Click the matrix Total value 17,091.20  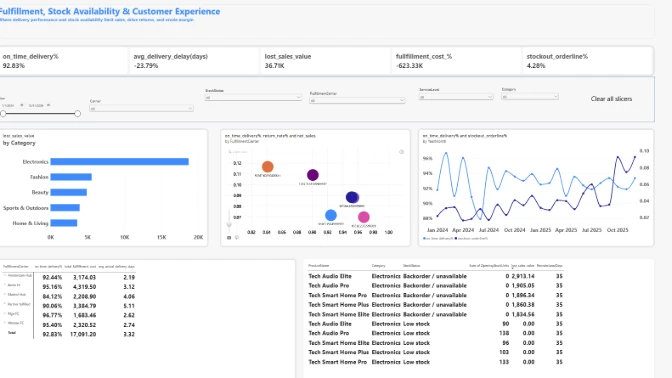pyautogui.click(x=83, y=334)
